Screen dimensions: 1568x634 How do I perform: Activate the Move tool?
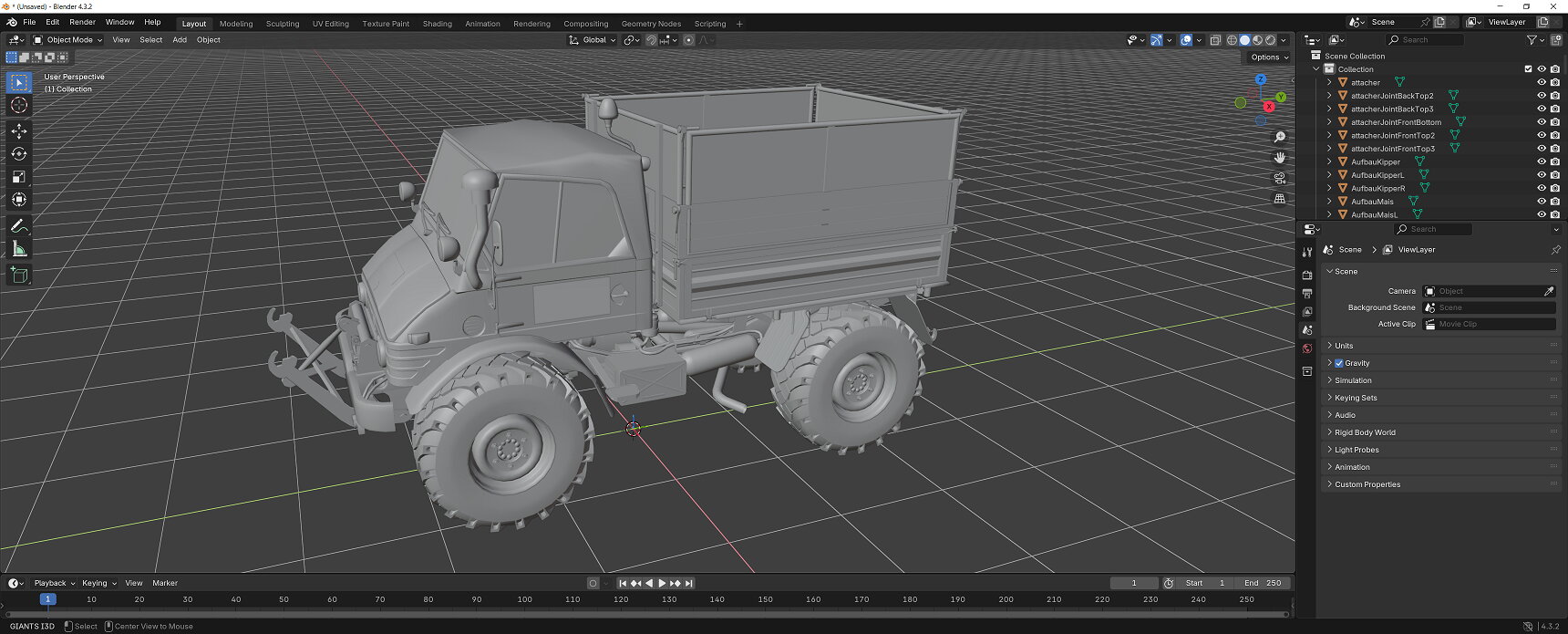19,131
